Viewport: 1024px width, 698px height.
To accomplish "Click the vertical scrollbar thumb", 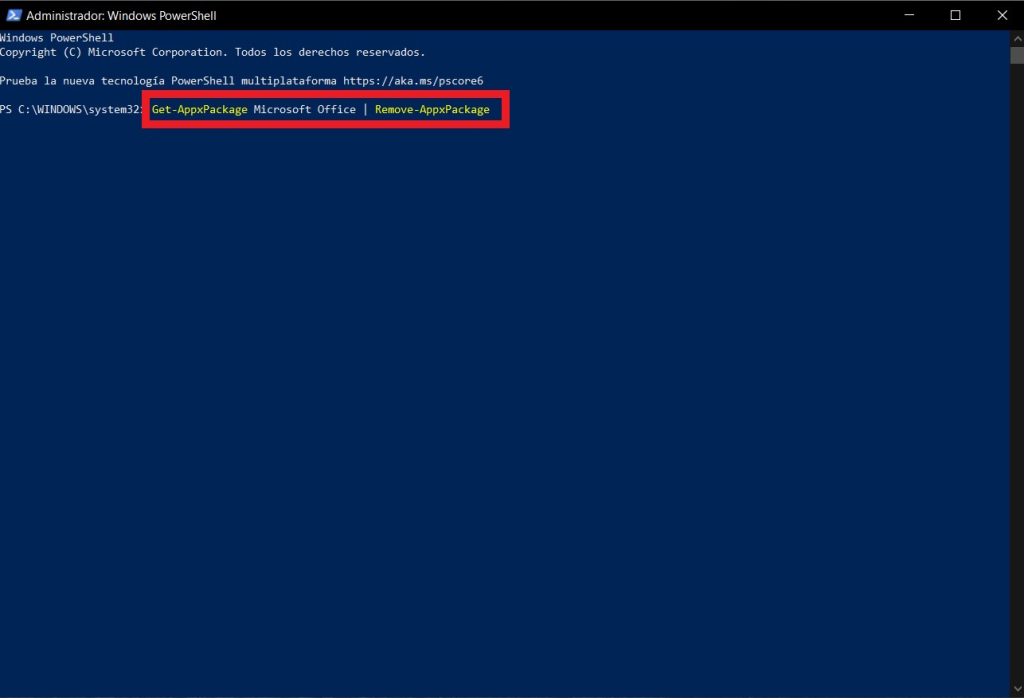I will pyautogui.click(x=1017, y=55).
